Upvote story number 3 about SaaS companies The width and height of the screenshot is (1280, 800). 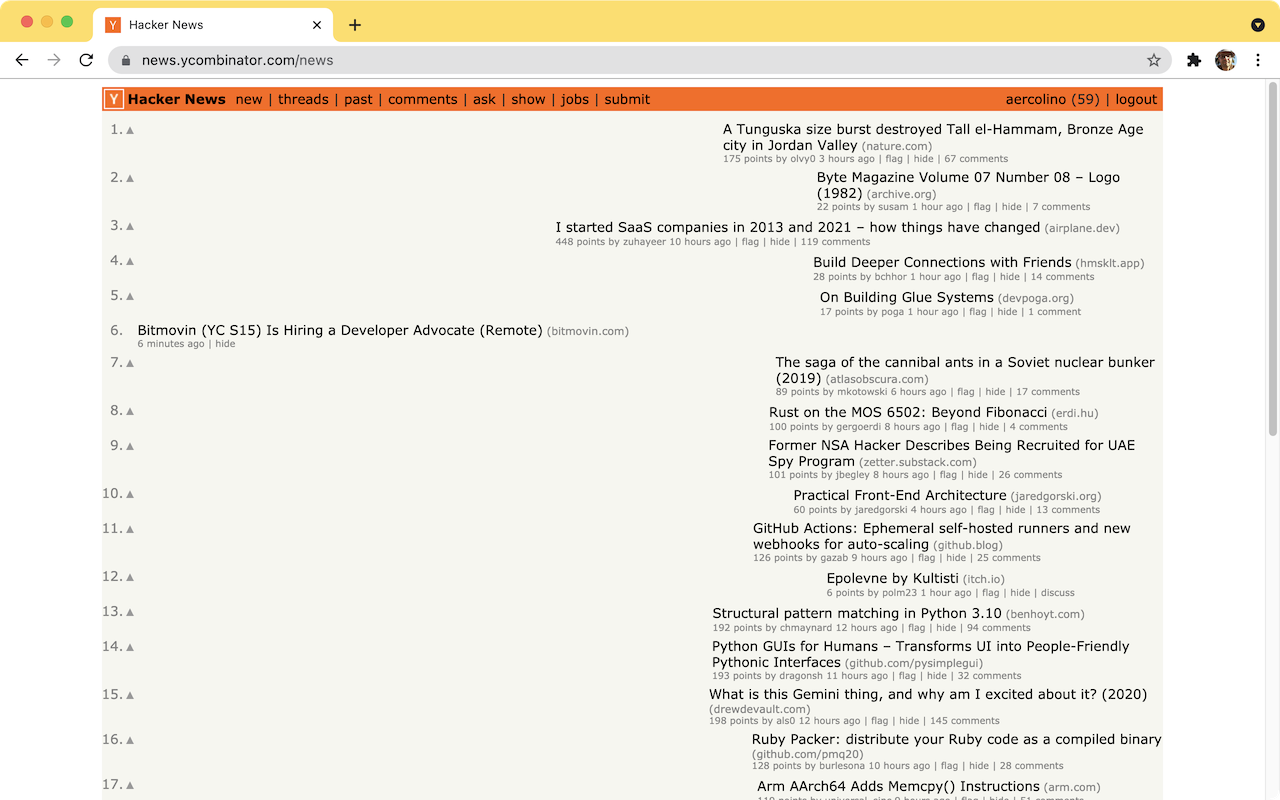130,226
